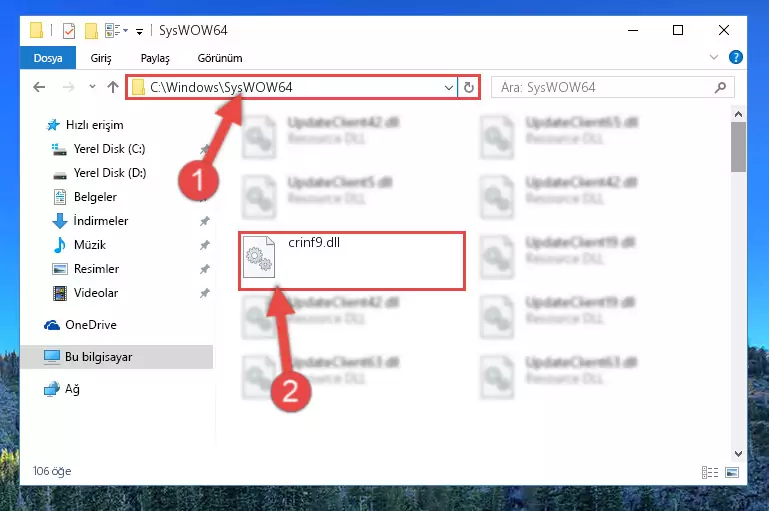Viewport: 769px width, 511px height.
Task: Select OneDrive in navigation pane
Action: coord(91,325)
